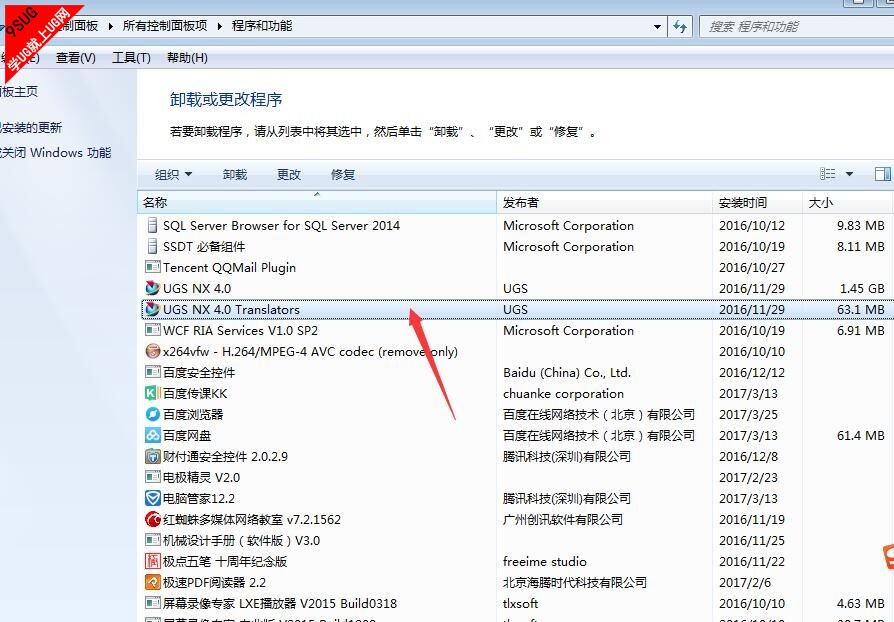
Task: Select WCF RIA Services V1.0 SP2
Action: 240,330
